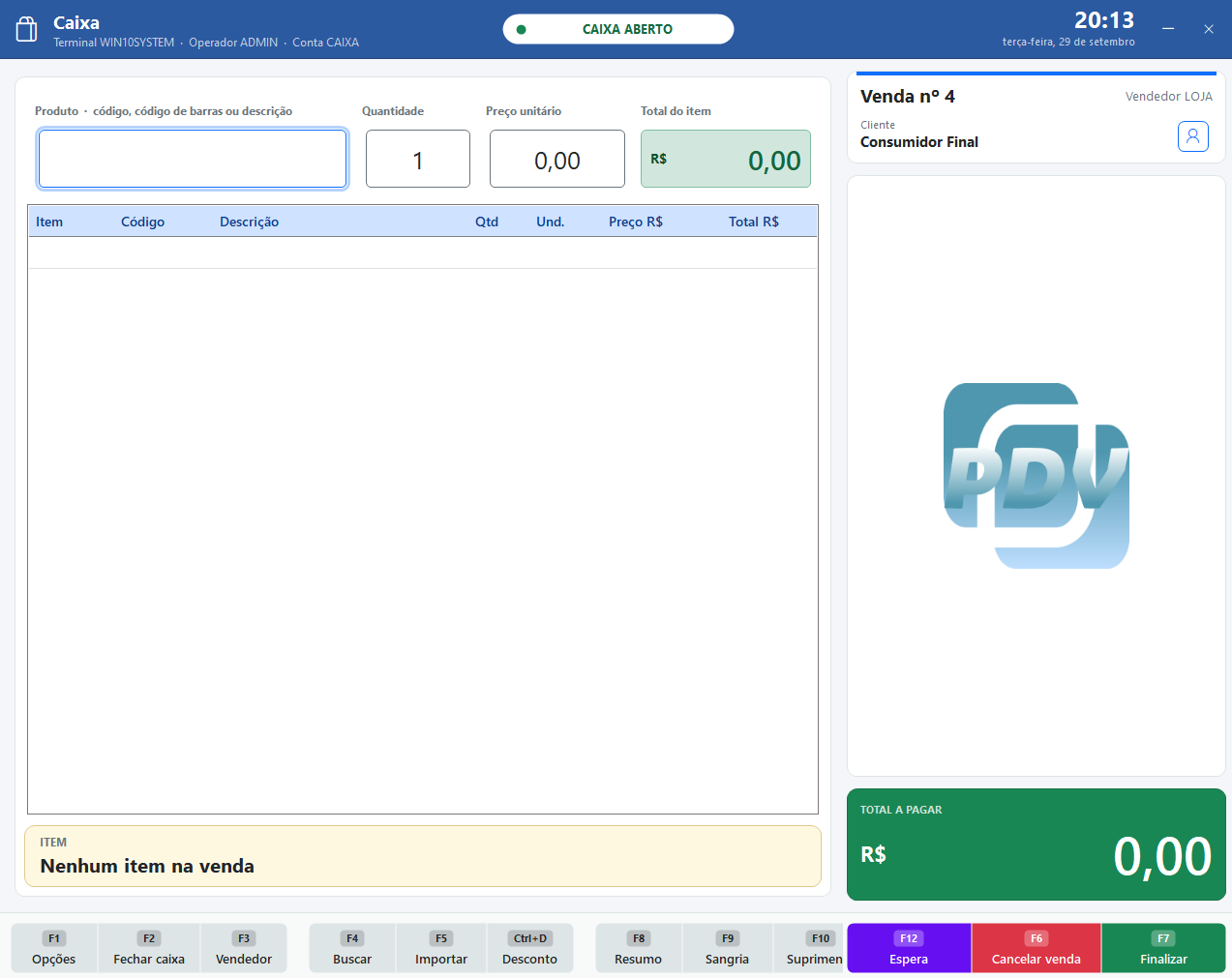The width and height of the screenshot is (1232, 978).
Task: Open Opções with the F1 button
Action: point(54,948)
